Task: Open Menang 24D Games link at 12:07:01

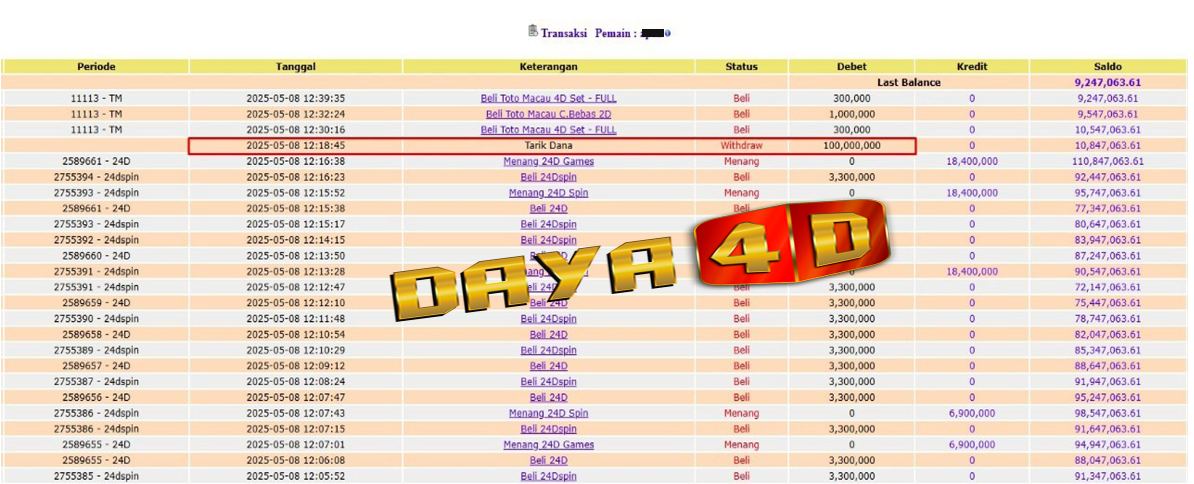Action: tap(548, 445)
